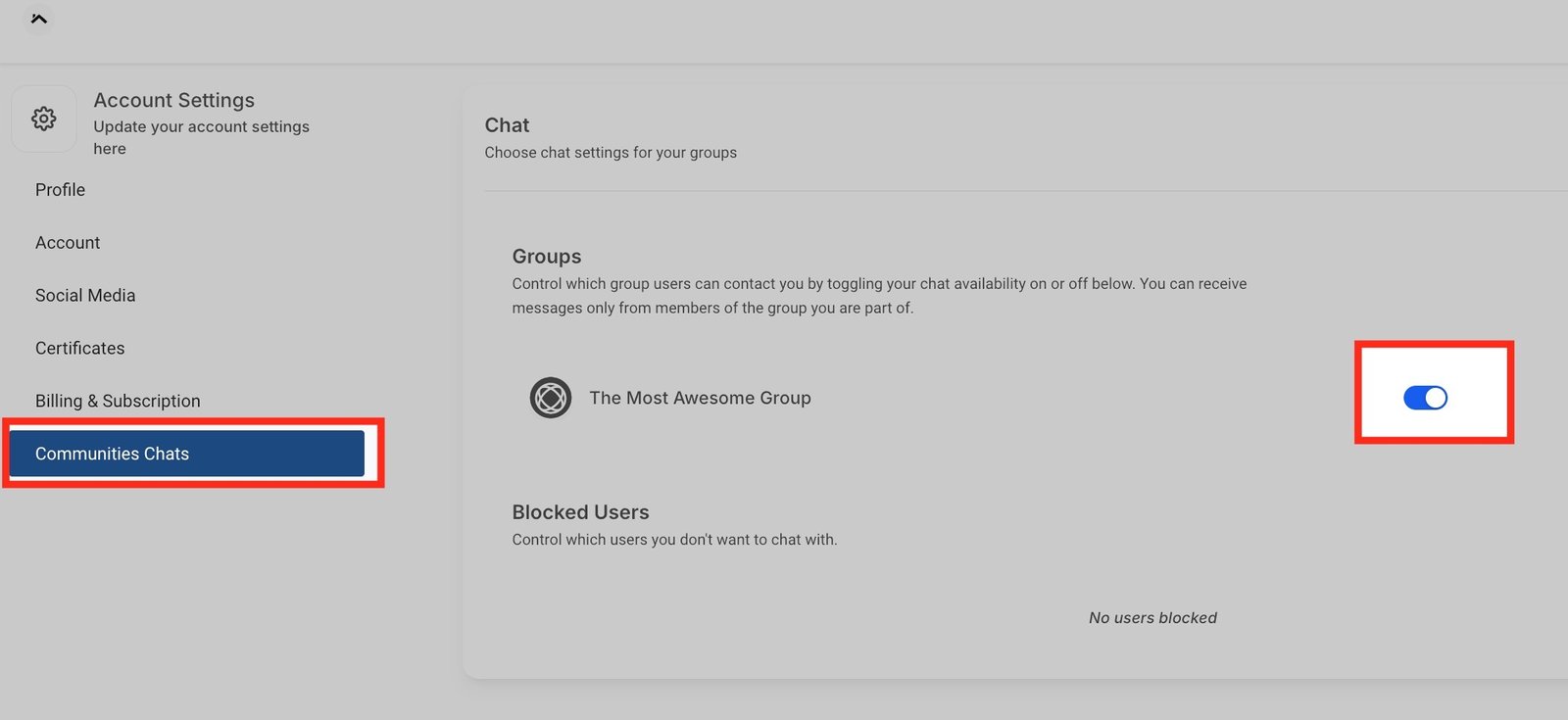Image resolution: width=1568 pixels, height=720 pixels.
Task: Select Certificates in the sidebar
Action: [79, 349]
